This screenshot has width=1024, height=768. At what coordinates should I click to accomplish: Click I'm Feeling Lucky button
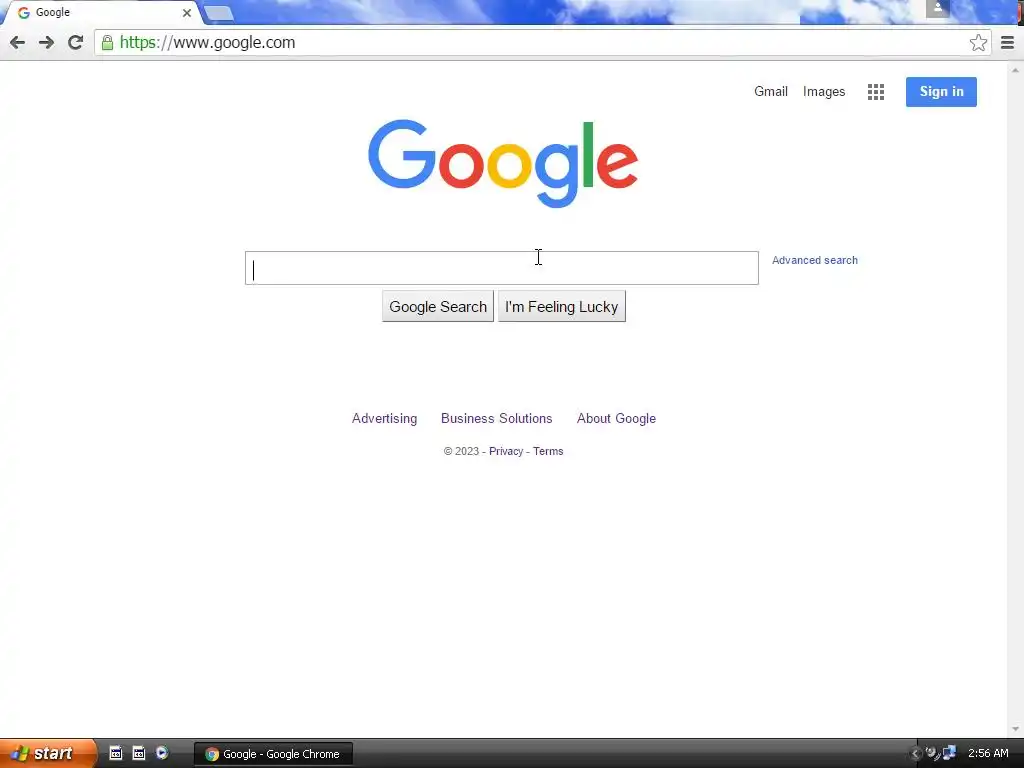(x=562, y=306)
